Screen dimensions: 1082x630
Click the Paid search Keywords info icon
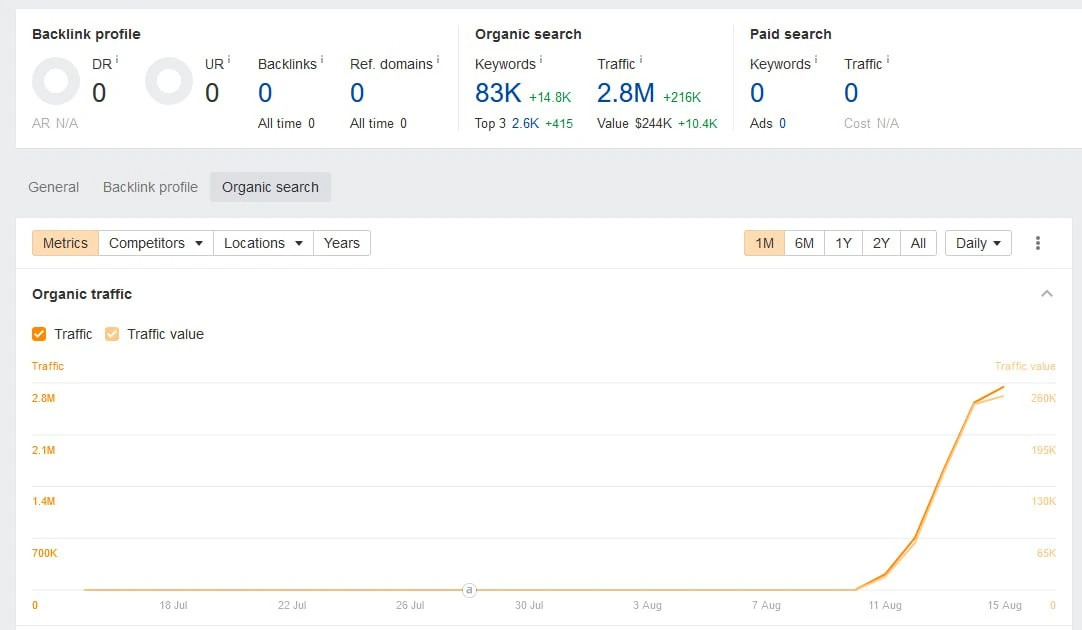point(816,60)
